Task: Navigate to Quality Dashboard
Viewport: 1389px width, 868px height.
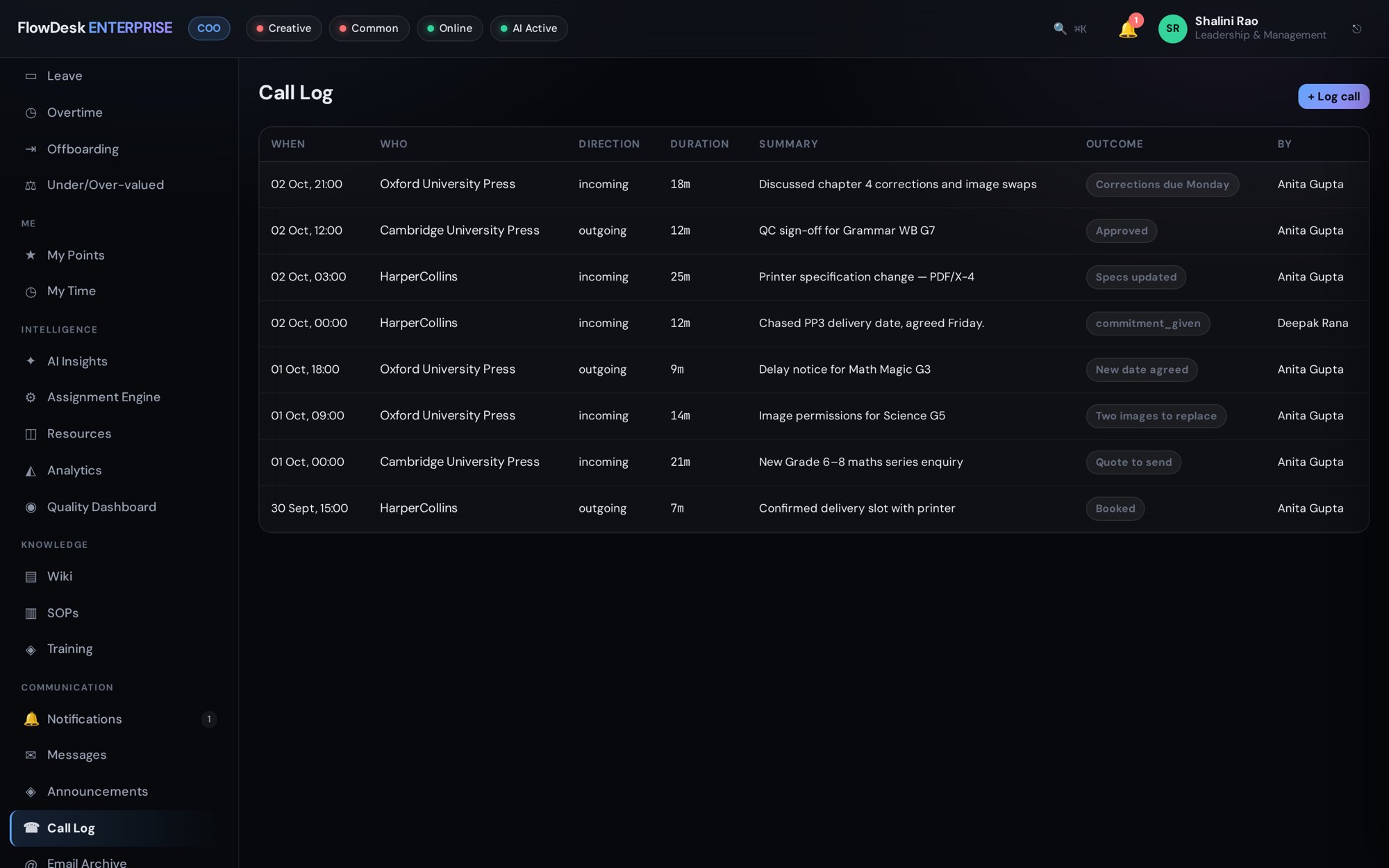Action: (119, 508)
